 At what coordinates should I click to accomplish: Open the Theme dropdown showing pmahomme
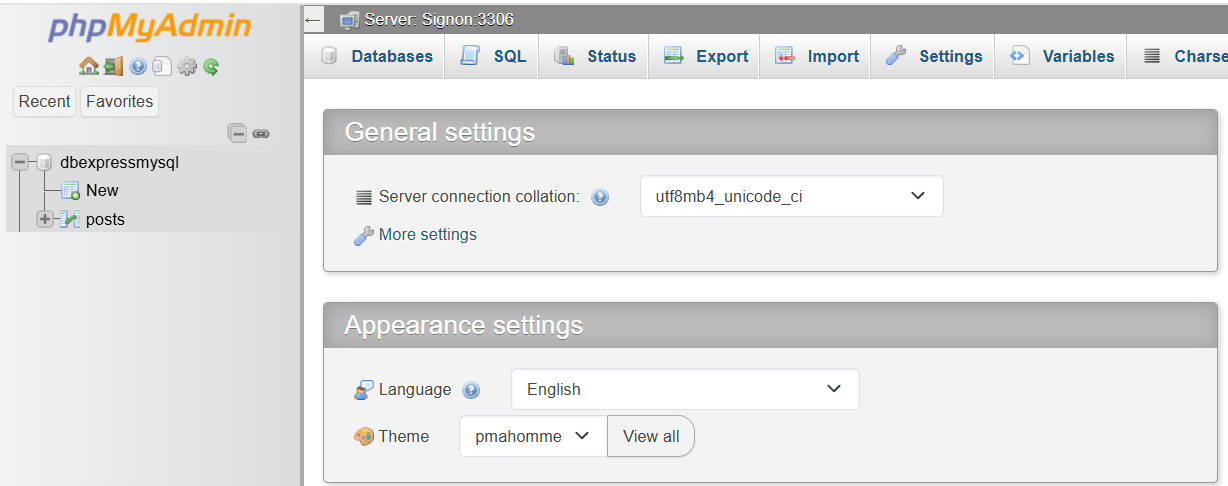point(532,436)
